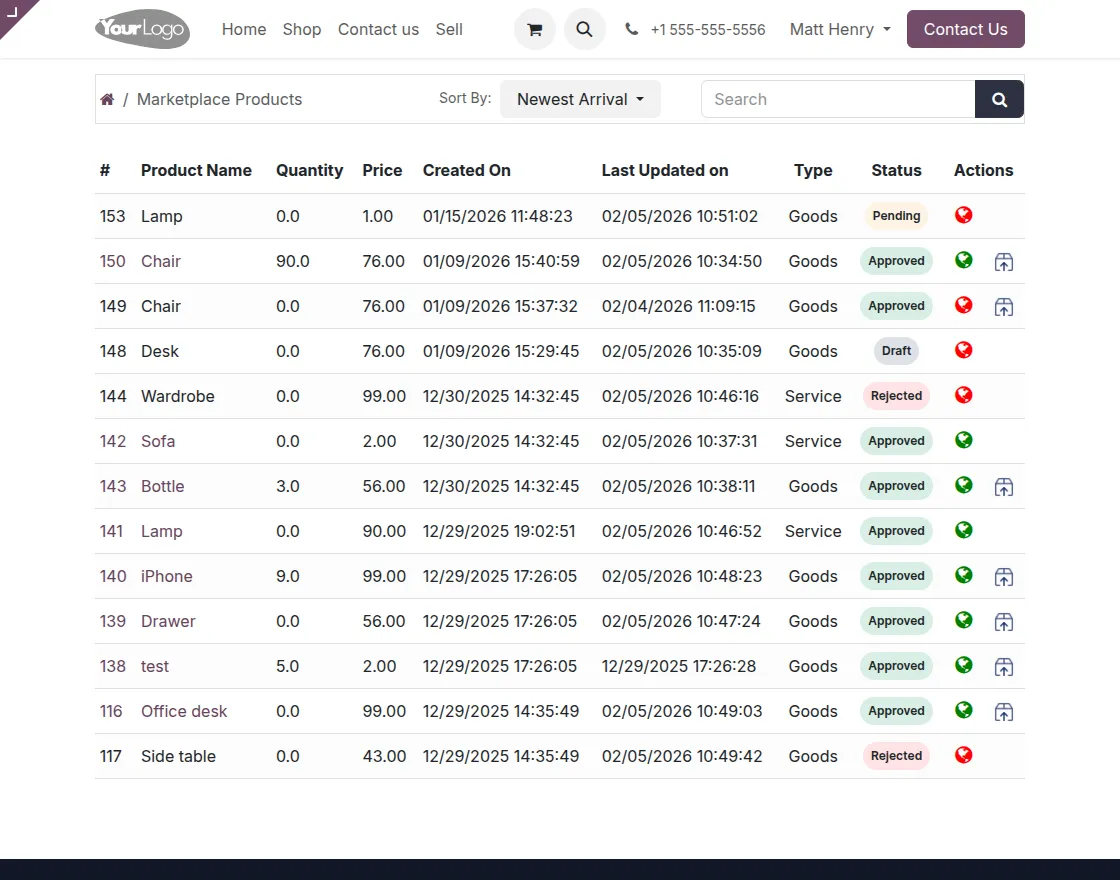Open the shopping cart icon
The height and width of the screenshot is (880, 1120).
coord(534,30)
